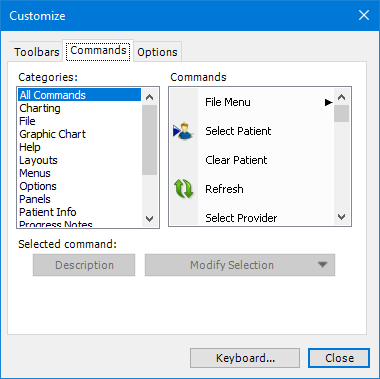
Task: Choose the Panels category
Action: 80,199
